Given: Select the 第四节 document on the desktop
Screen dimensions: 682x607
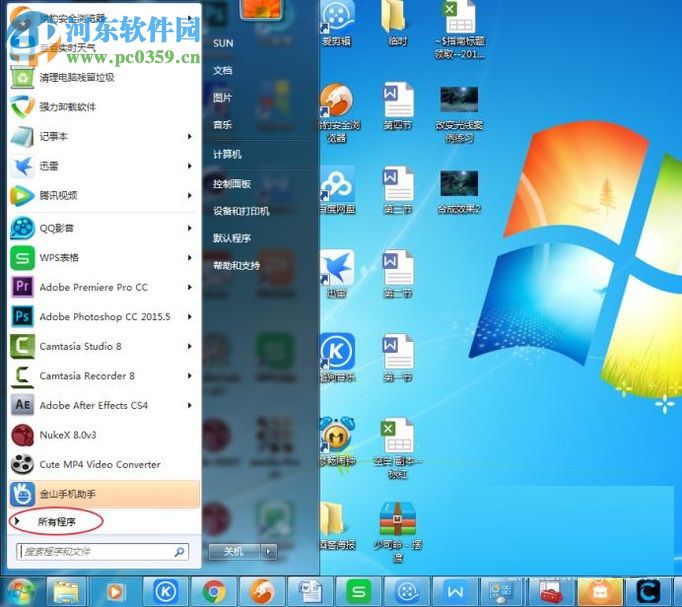Looking at the screenshot, I should point(397,107).
